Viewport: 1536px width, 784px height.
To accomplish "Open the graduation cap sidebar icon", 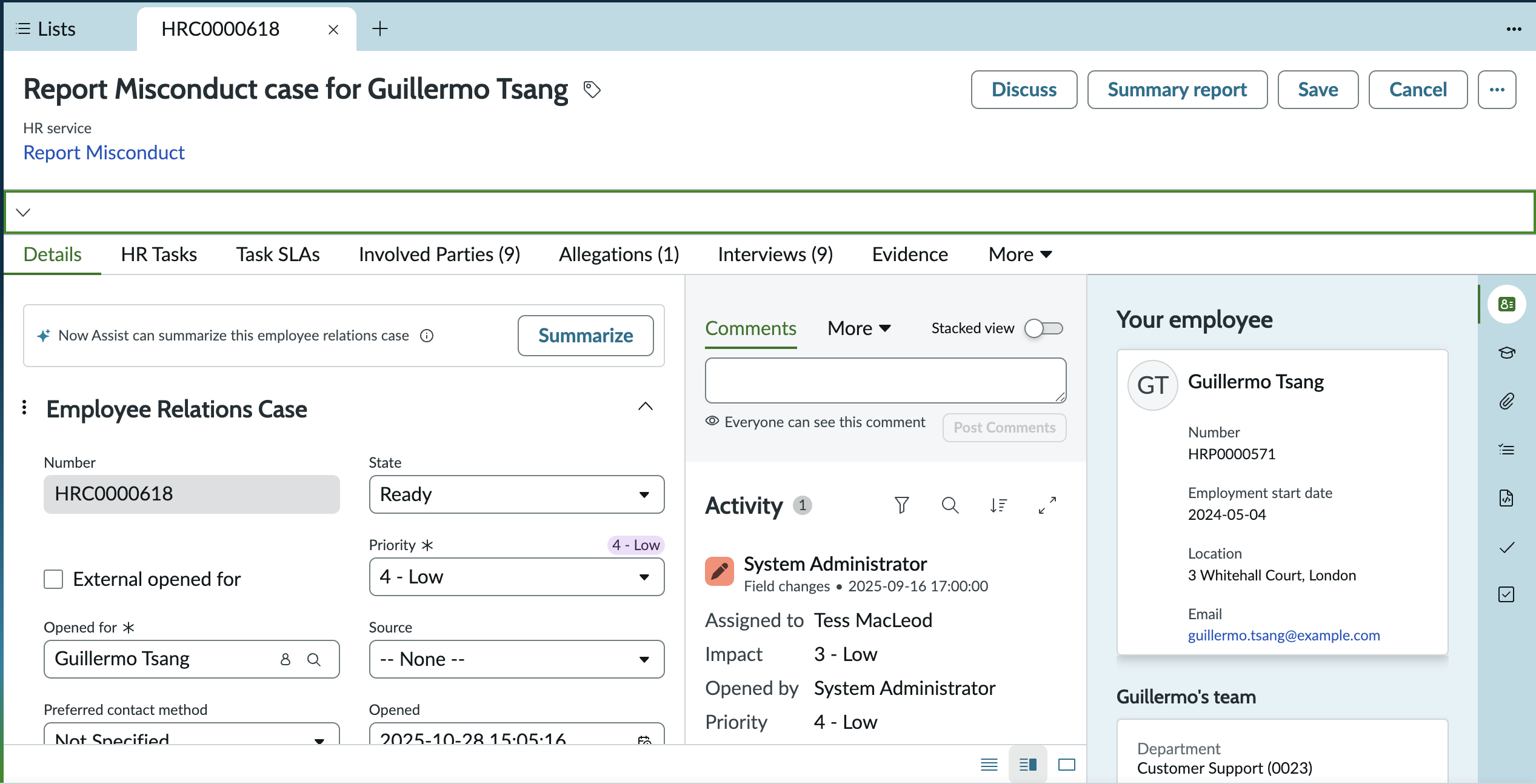I will point(1506,353).
